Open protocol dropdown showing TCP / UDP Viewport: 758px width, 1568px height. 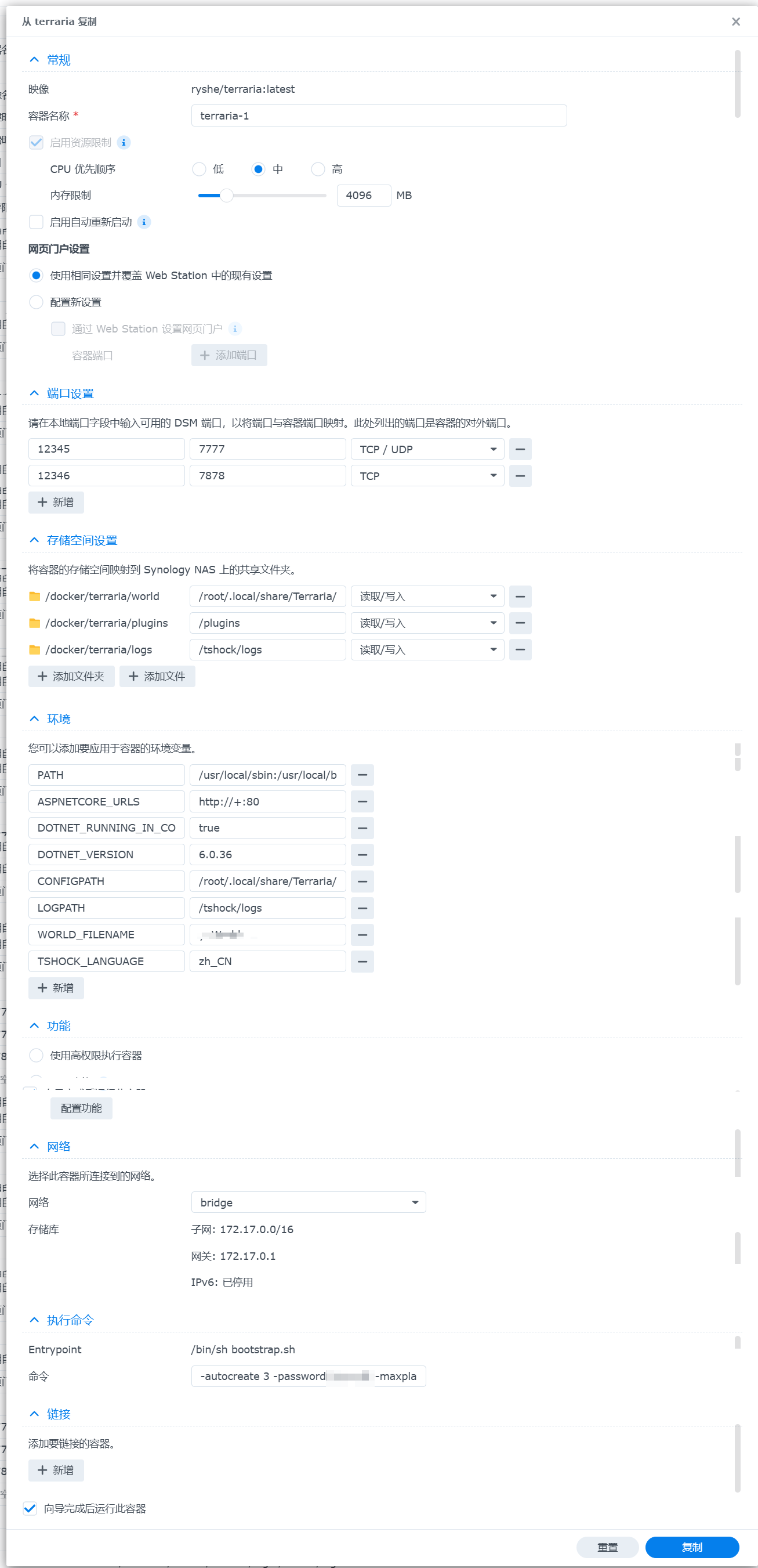(427, 449)
